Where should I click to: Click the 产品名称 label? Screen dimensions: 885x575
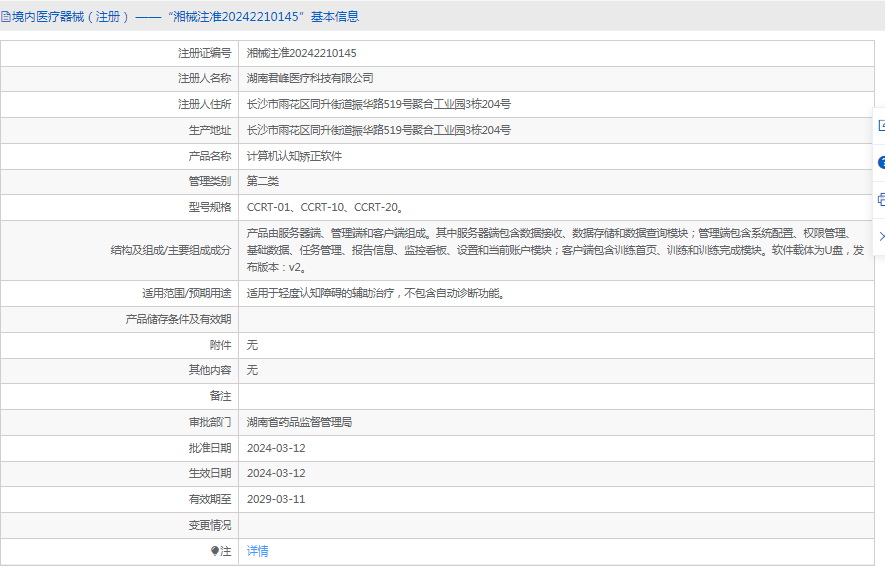(209, 156)
